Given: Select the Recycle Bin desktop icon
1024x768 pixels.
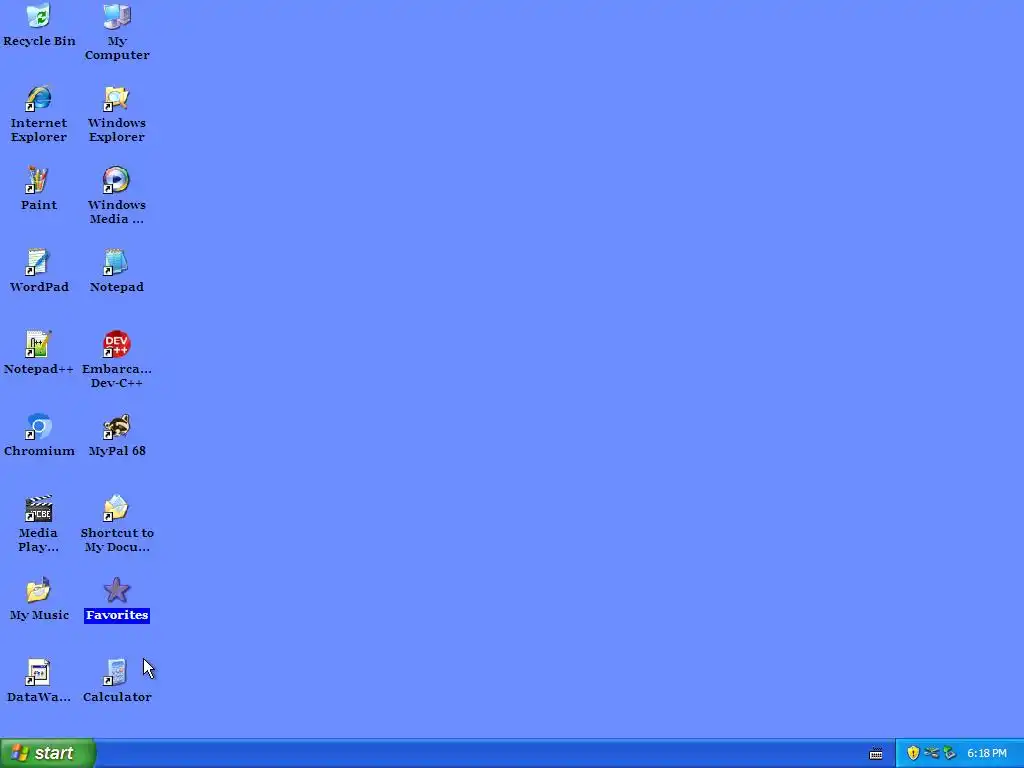Looking at the screenshot, I should click(x=39, y=16).
